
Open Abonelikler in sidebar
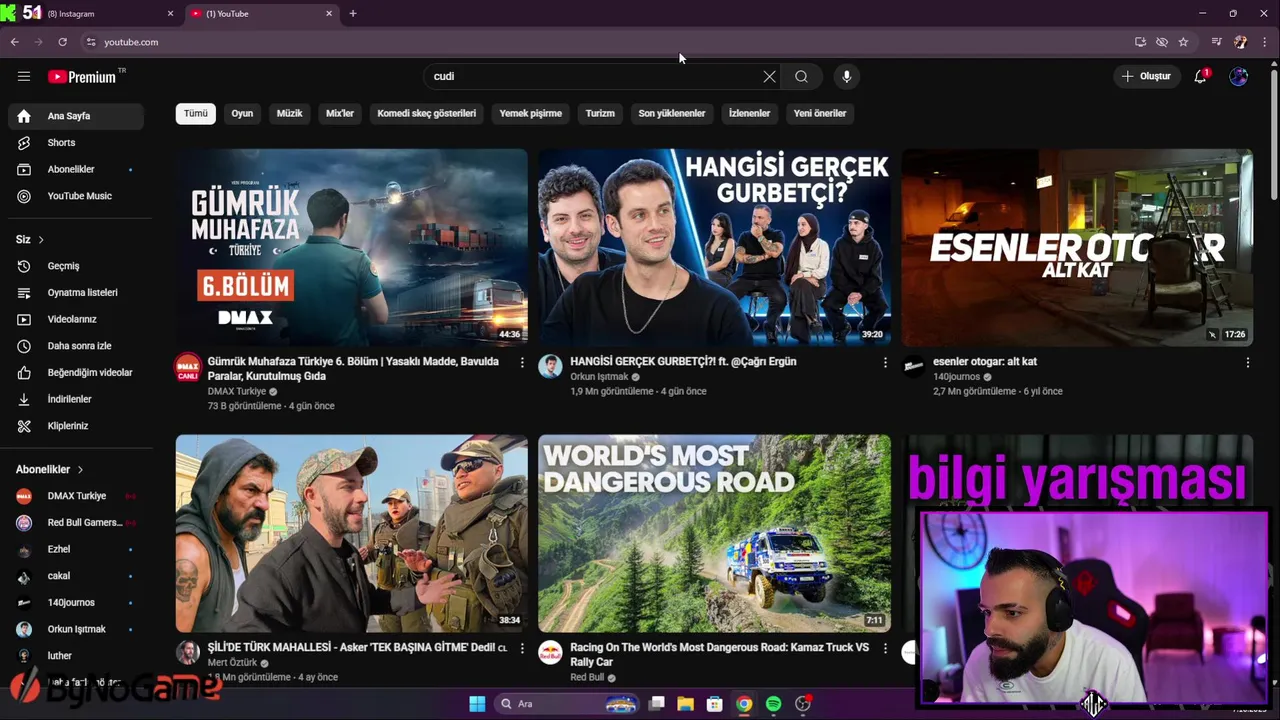[x=76, y=169]
